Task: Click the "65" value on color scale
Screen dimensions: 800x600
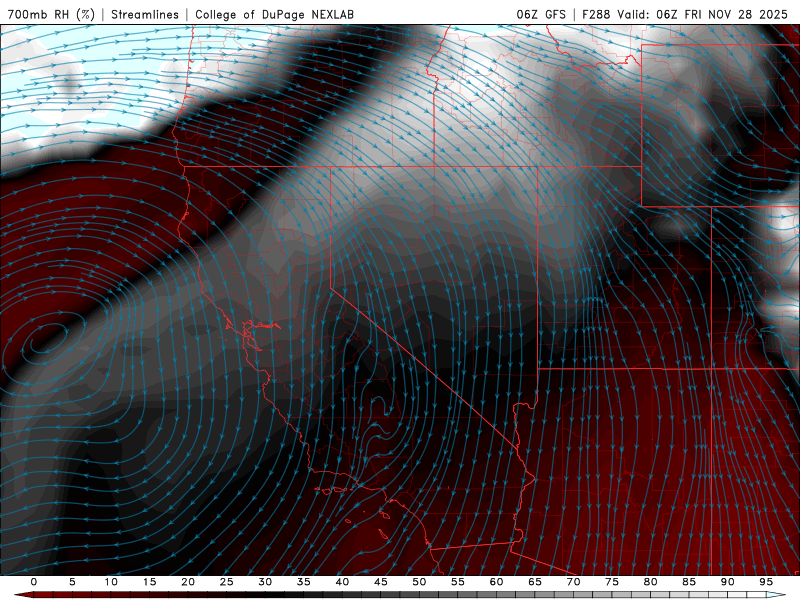Action: (535, 582)
